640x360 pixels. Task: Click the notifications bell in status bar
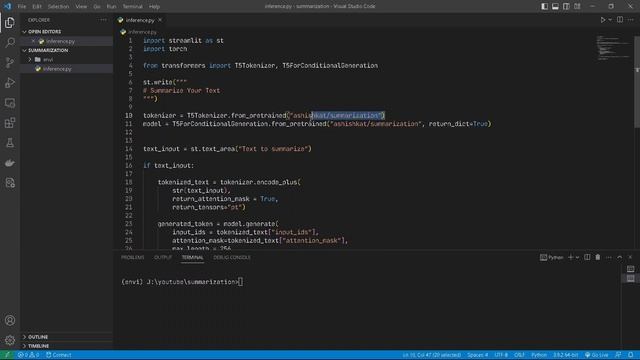pos(631,355)
